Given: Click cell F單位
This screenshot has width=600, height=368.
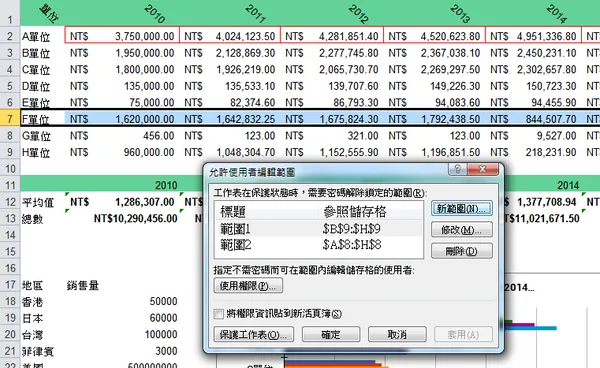Looking at the screenshot, I should [x=42, y=119].
